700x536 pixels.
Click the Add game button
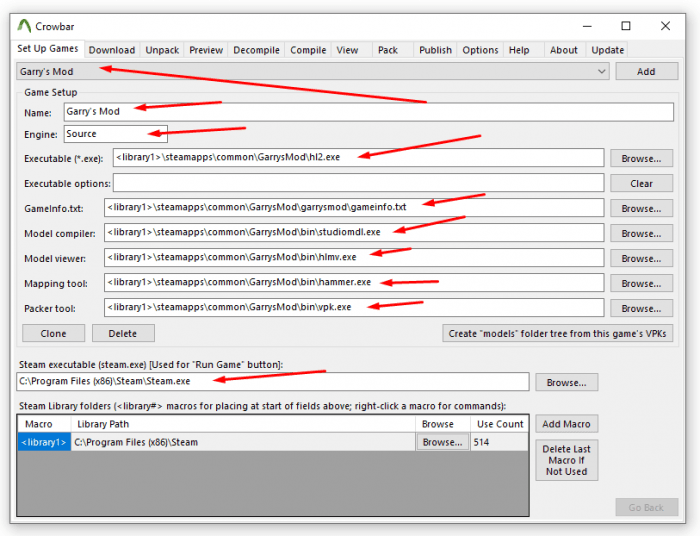[646, 71]
